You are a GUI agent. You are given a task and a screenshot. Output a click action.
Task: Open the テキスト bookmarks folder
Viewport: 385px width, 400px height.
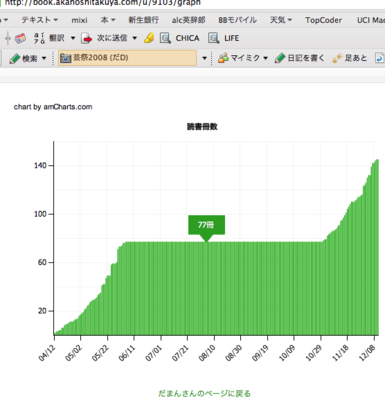(x=39, y=20)
